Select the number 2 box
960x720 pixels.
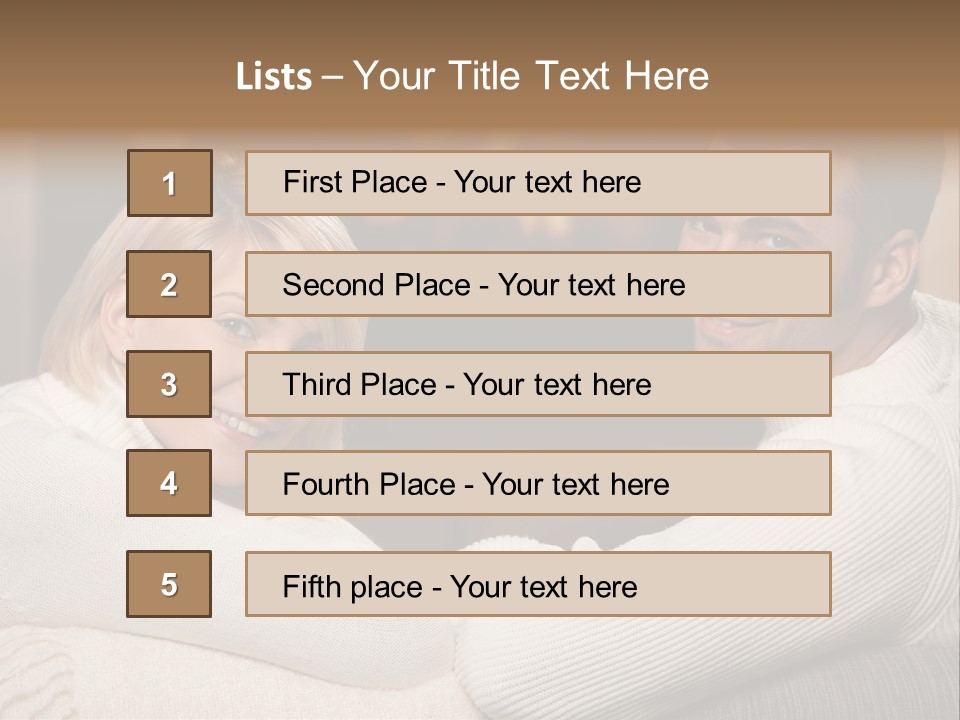click(x=169, y=284)
